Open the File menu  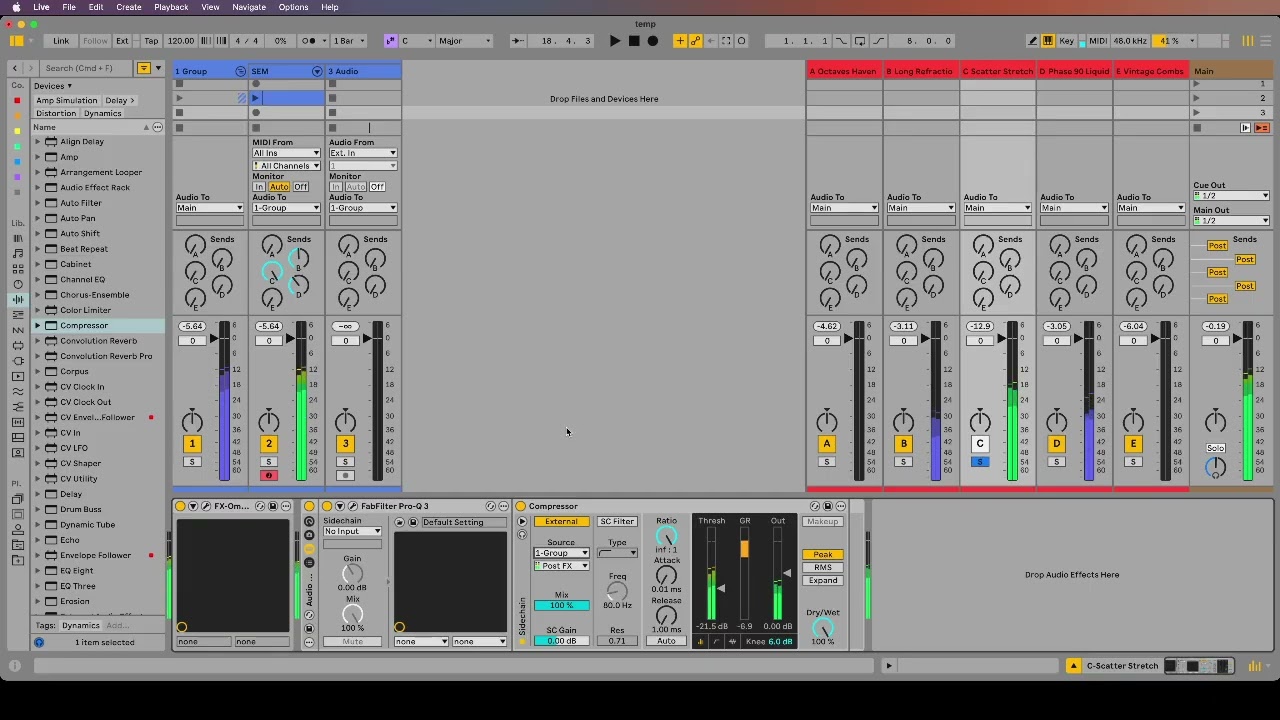[x=69, y=7]
